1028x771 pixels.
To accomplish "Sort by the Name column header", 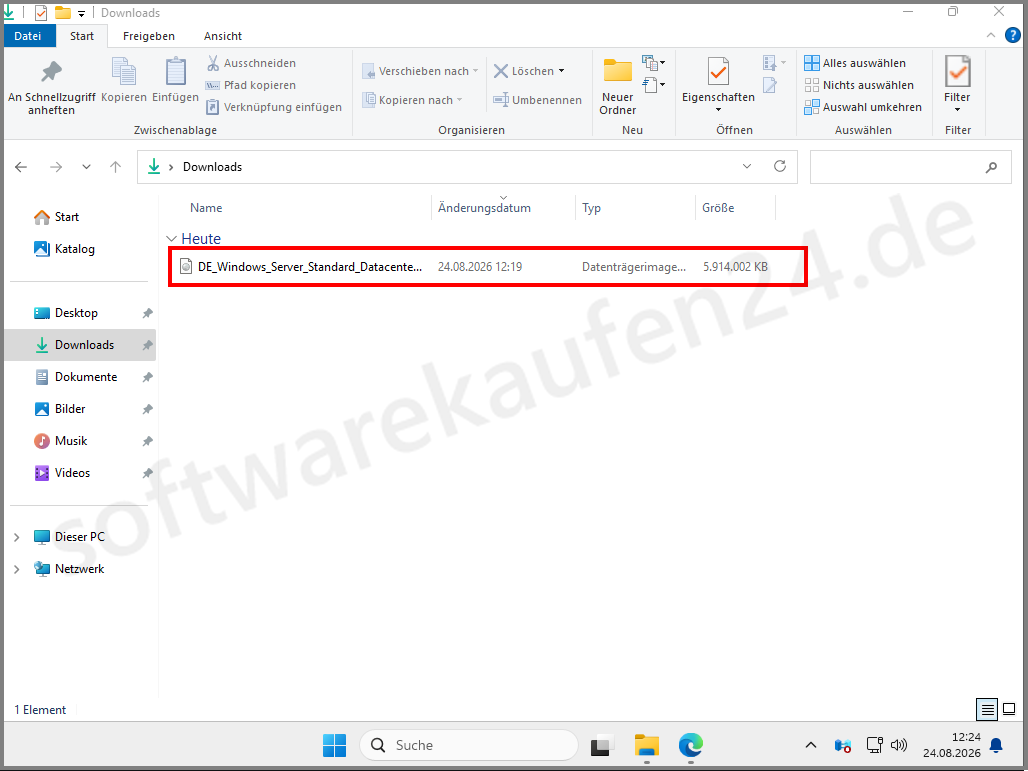I will [x=206, y=208].
